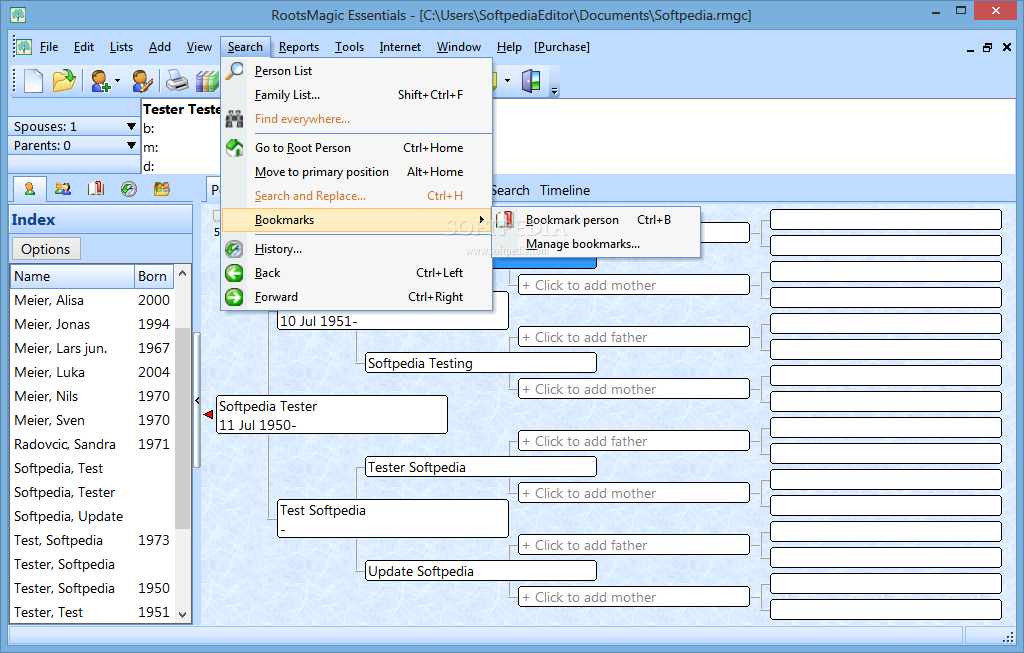
Task: Click the books icon in toolbar
Action: point(207,81)
